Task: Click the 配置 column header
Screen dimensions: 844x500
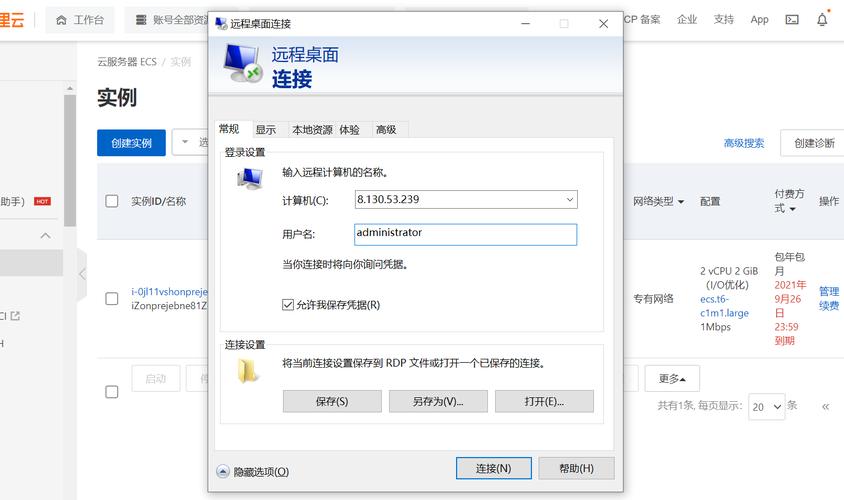Action: pyautogui.click(x=710, y=201)
